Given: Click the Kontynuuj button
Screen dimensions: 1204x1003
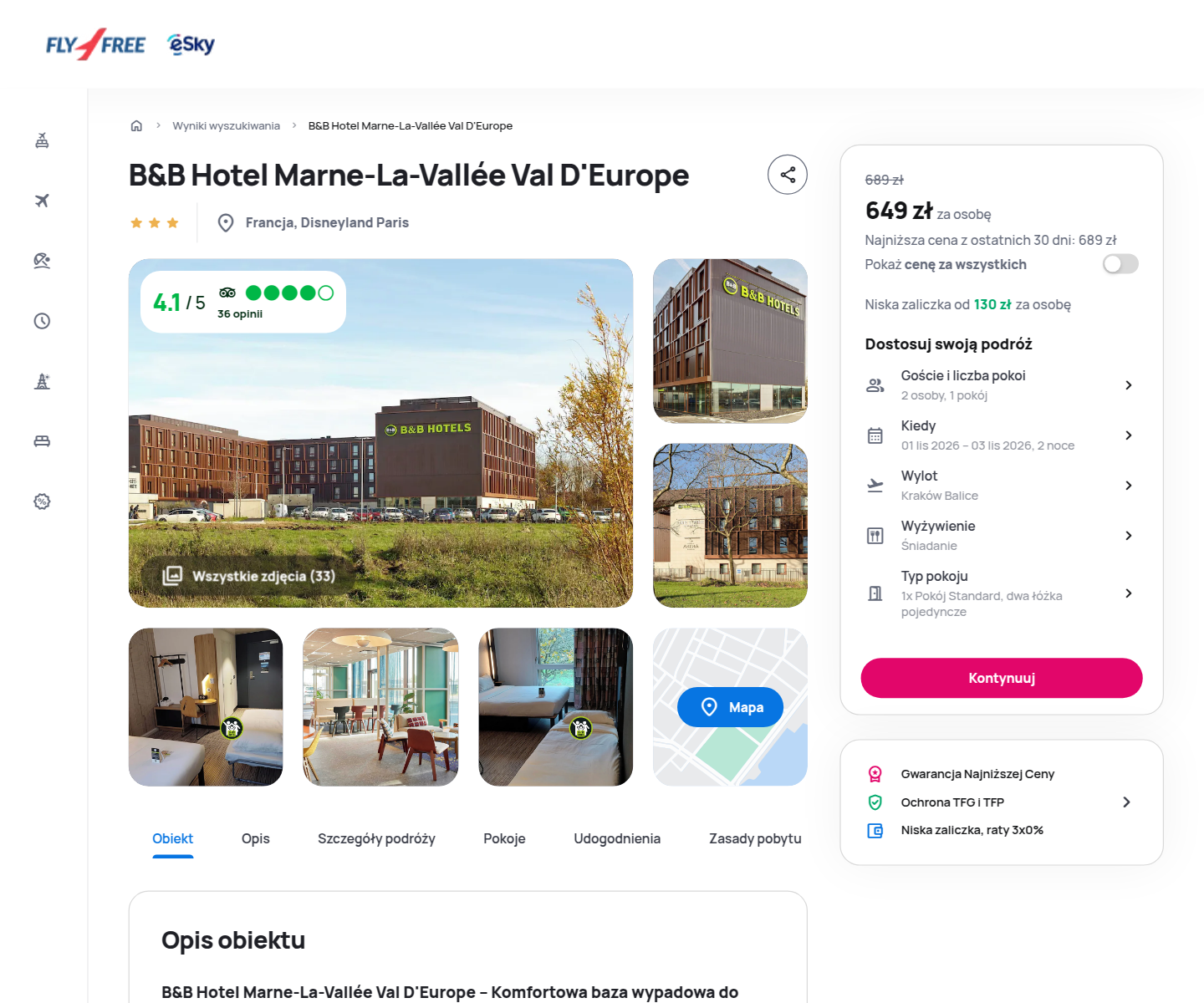Looking at the screenshot, I should click(x=1002, y=678).
